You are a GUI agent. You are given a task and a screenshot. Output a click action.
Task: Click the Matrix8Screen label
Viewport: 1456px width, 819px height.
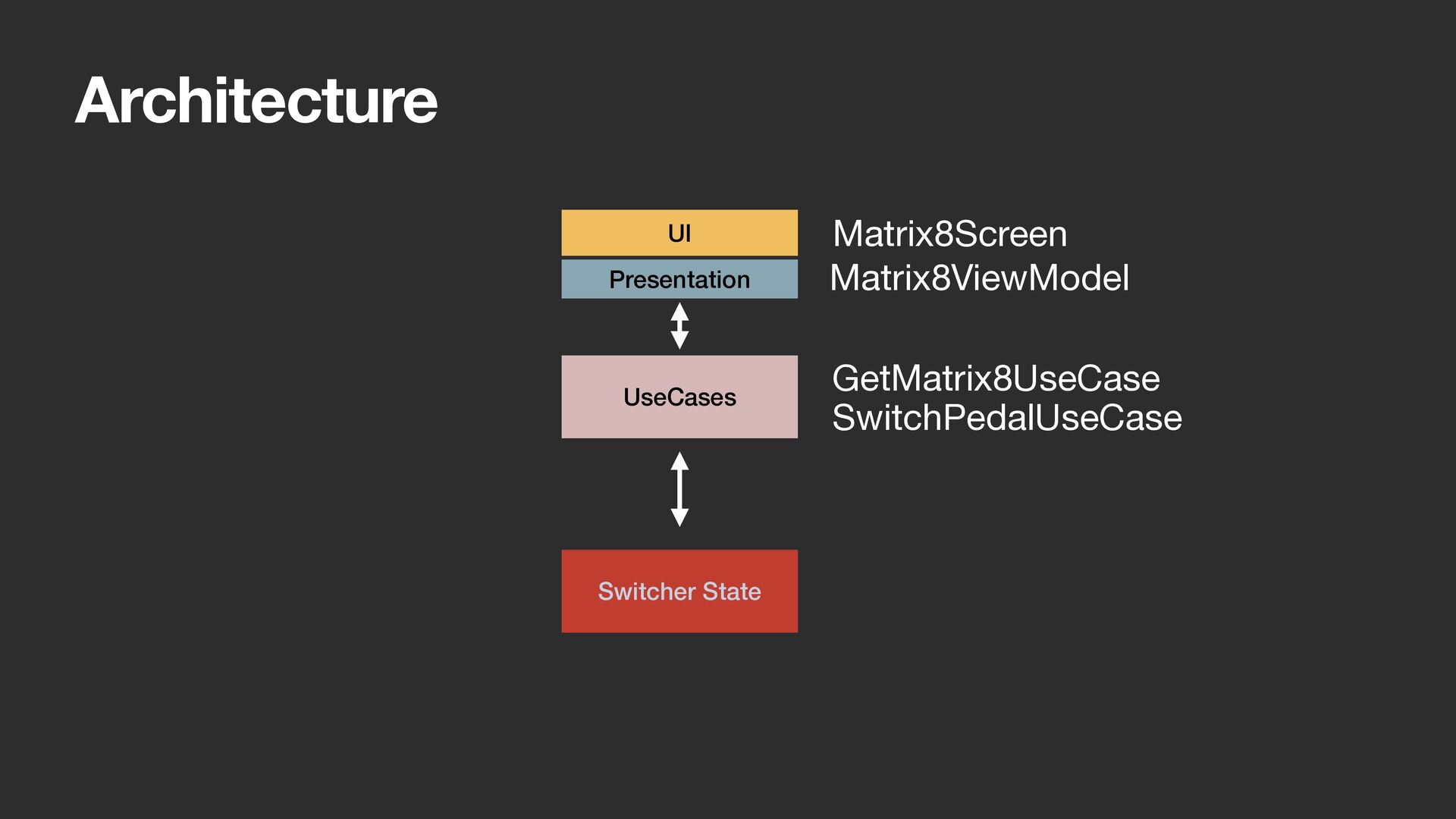tap(950, 234)
